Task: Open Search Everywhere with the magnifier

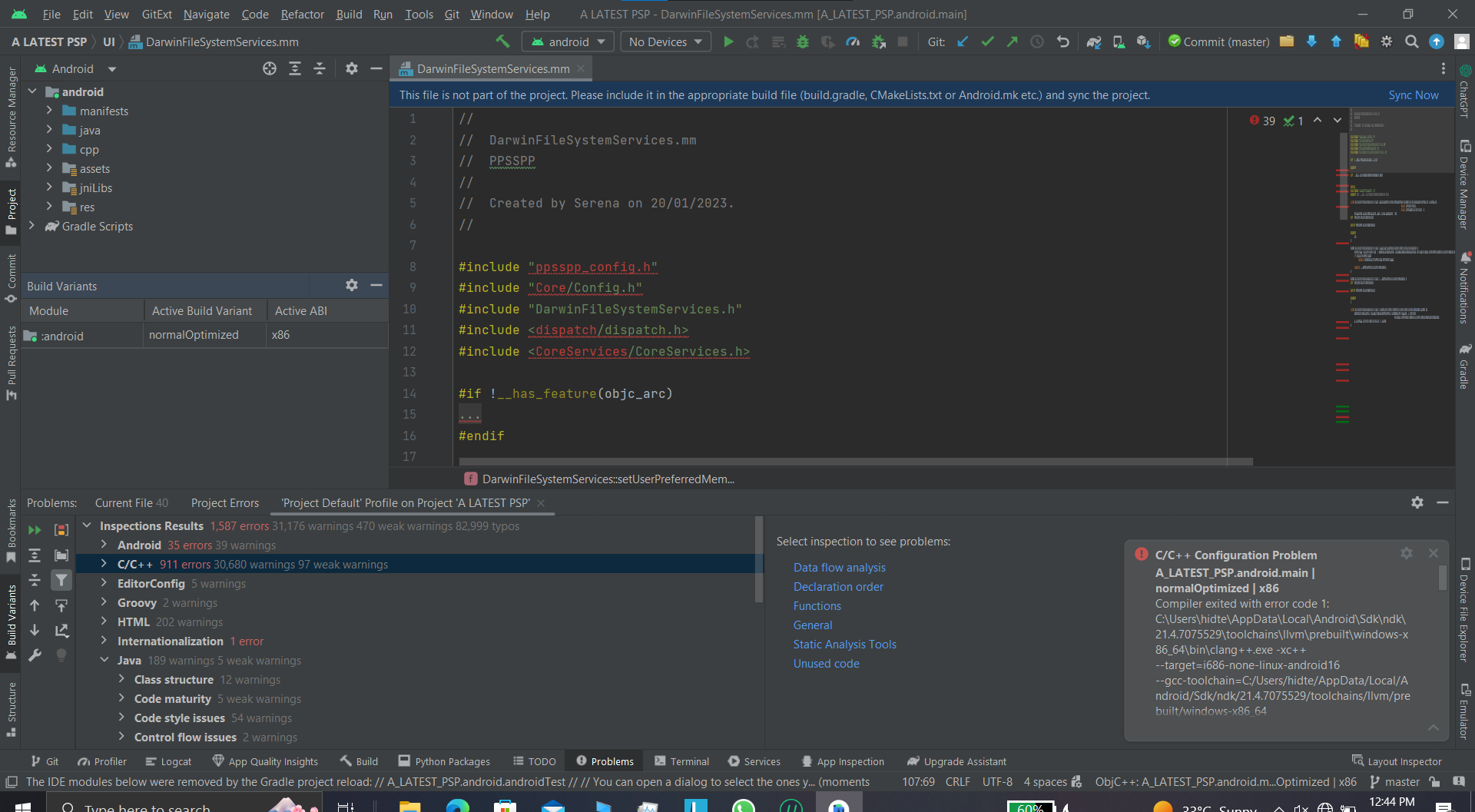Action: coord(1412,41)
